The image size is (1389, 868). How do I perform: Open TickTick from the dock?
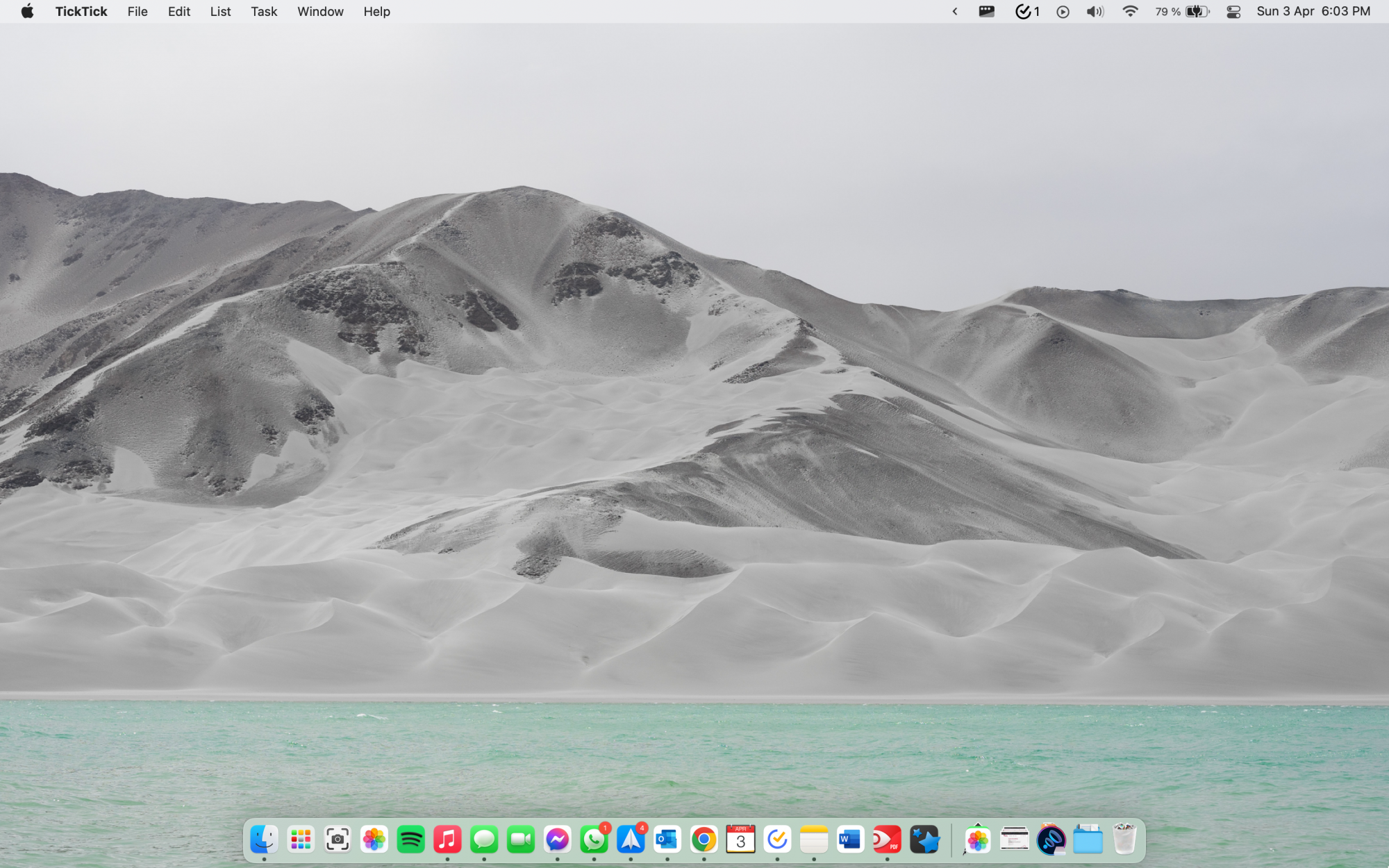[x=777, y=840]
